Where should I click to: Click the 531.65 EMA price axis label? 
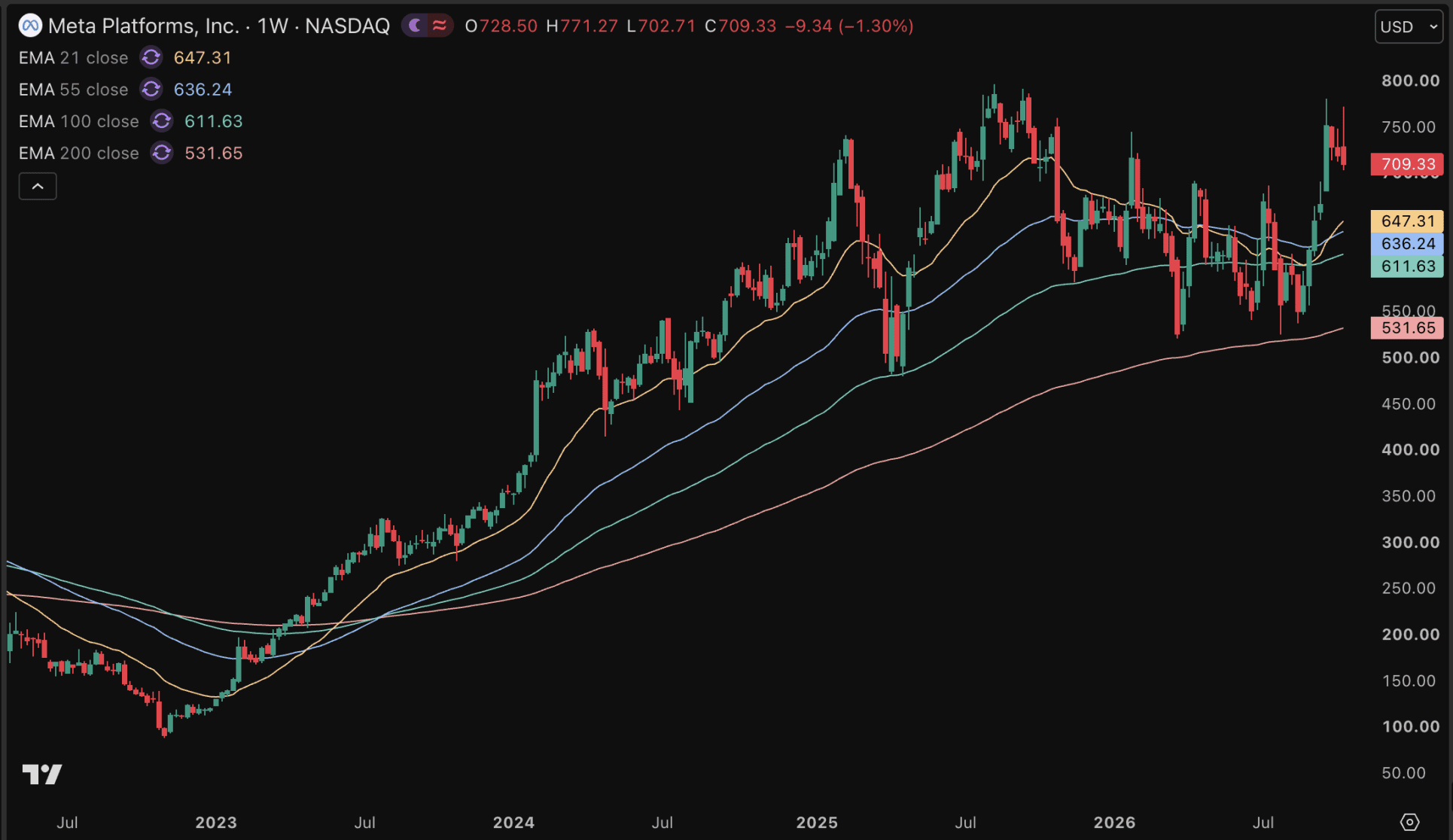coord(1407,327)
